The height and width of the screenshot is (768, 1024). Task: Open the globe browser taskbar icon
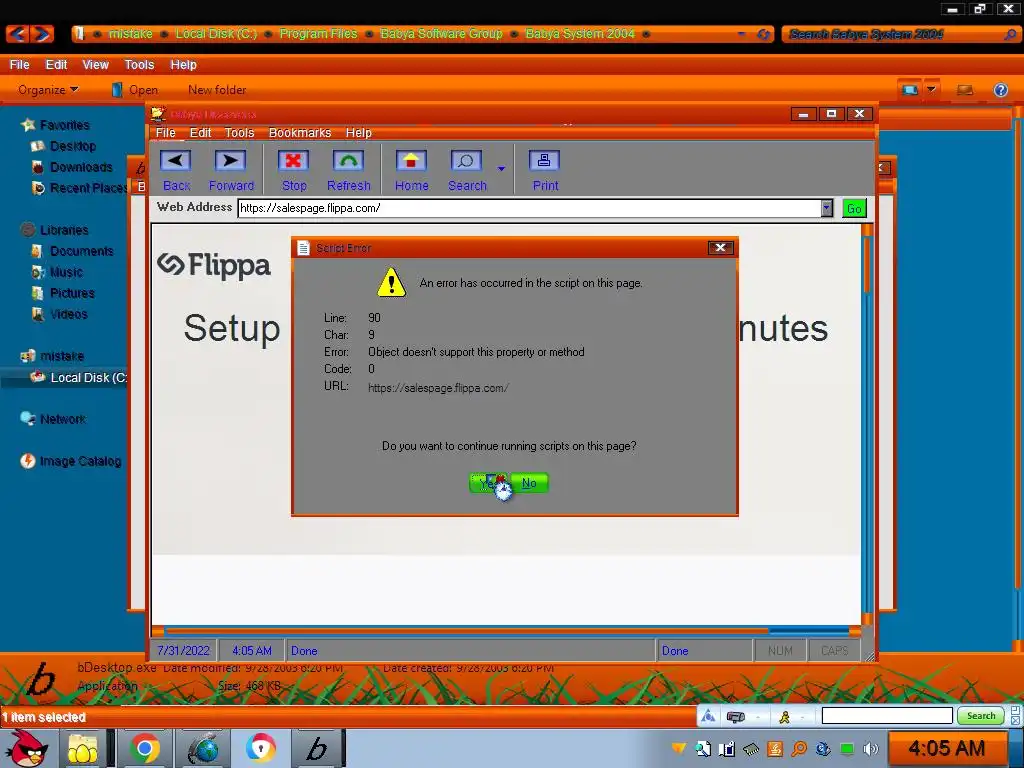click(x=204, y=748)
